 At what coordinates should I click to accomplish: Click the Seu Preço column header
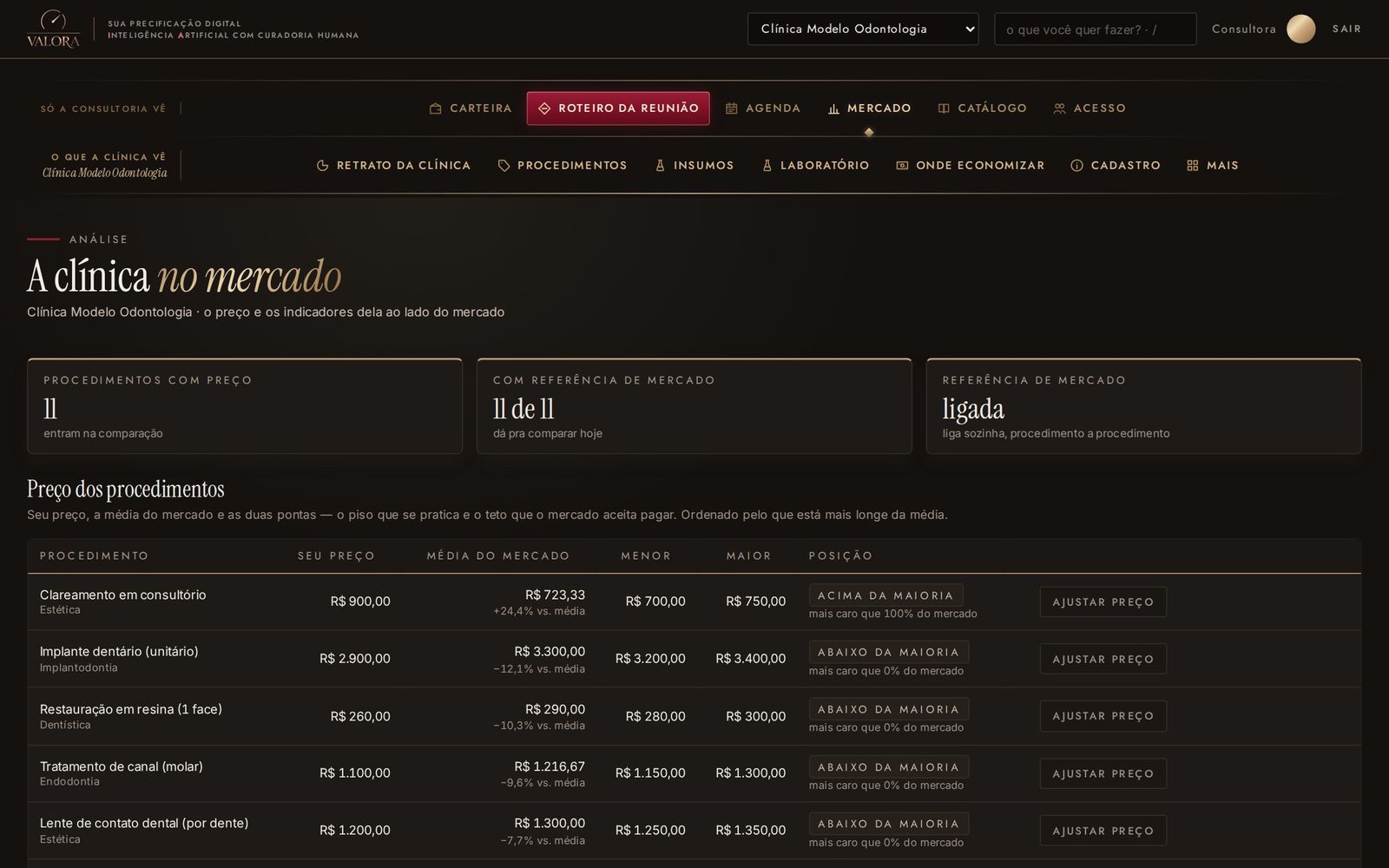tap(337, 556)
